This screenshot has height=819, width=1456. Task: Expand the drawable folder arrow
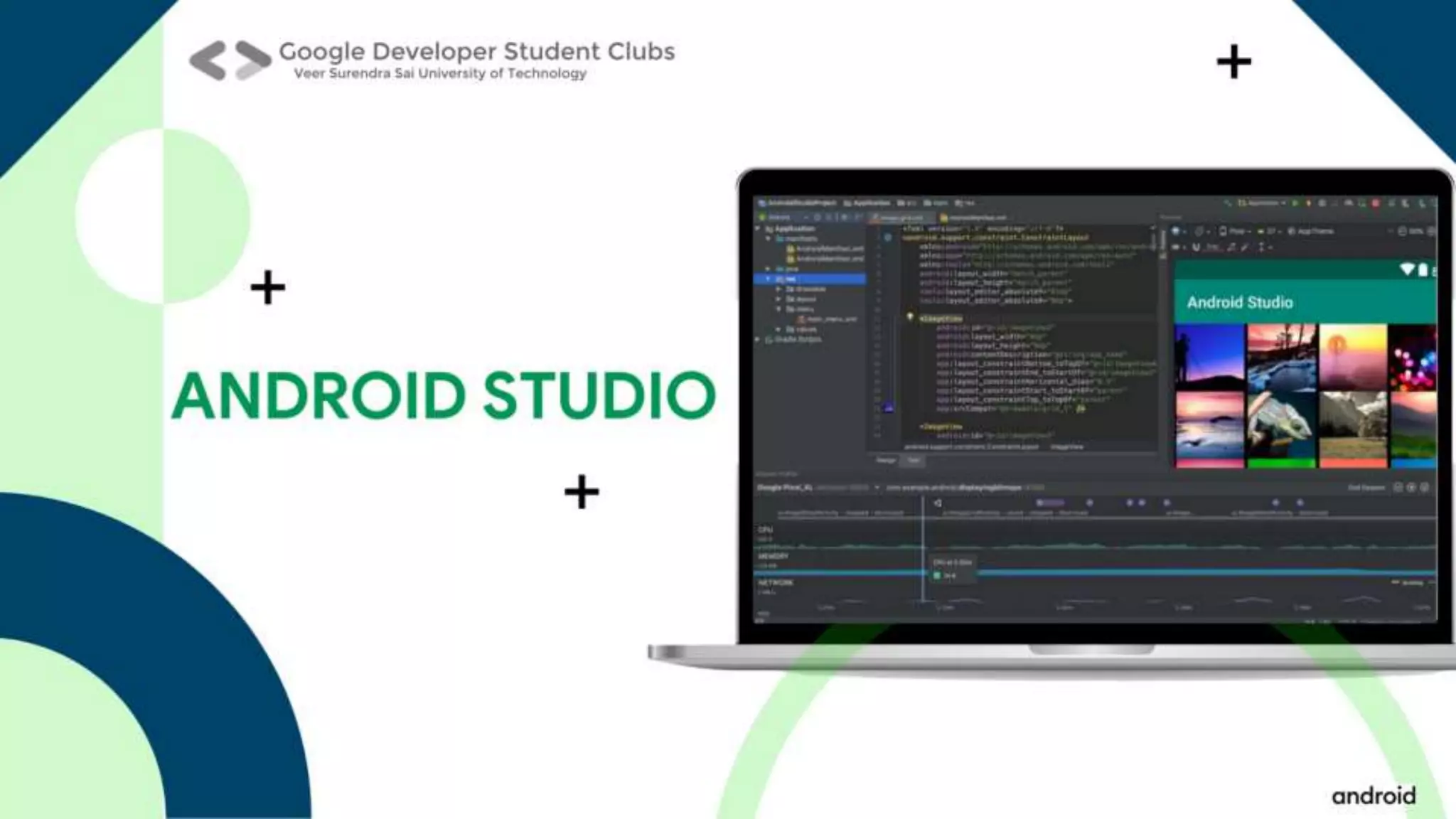[x=778, y=289]
